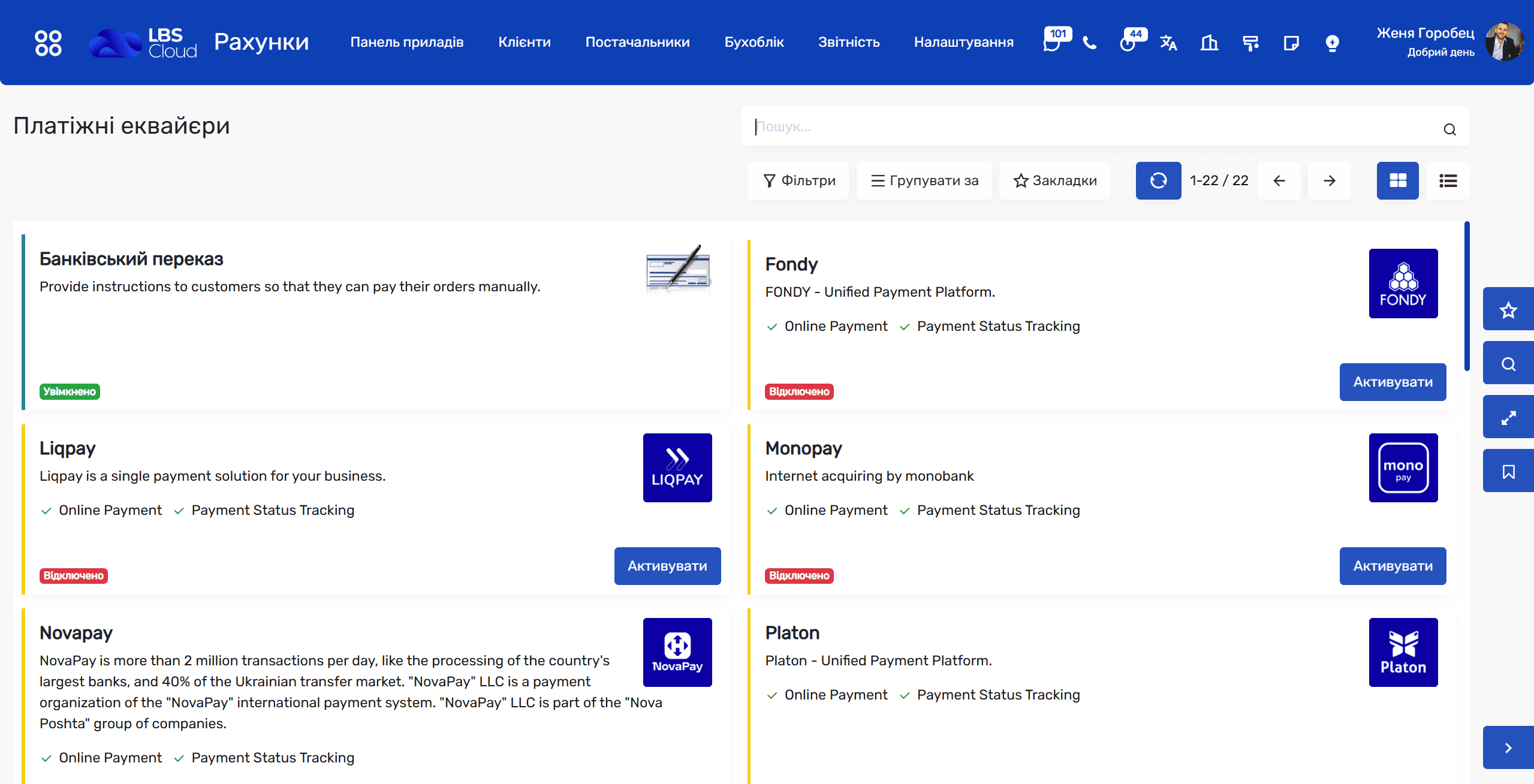Open Банківський переказ card title
Screen dimensions: 1534x784
point(131,259)
